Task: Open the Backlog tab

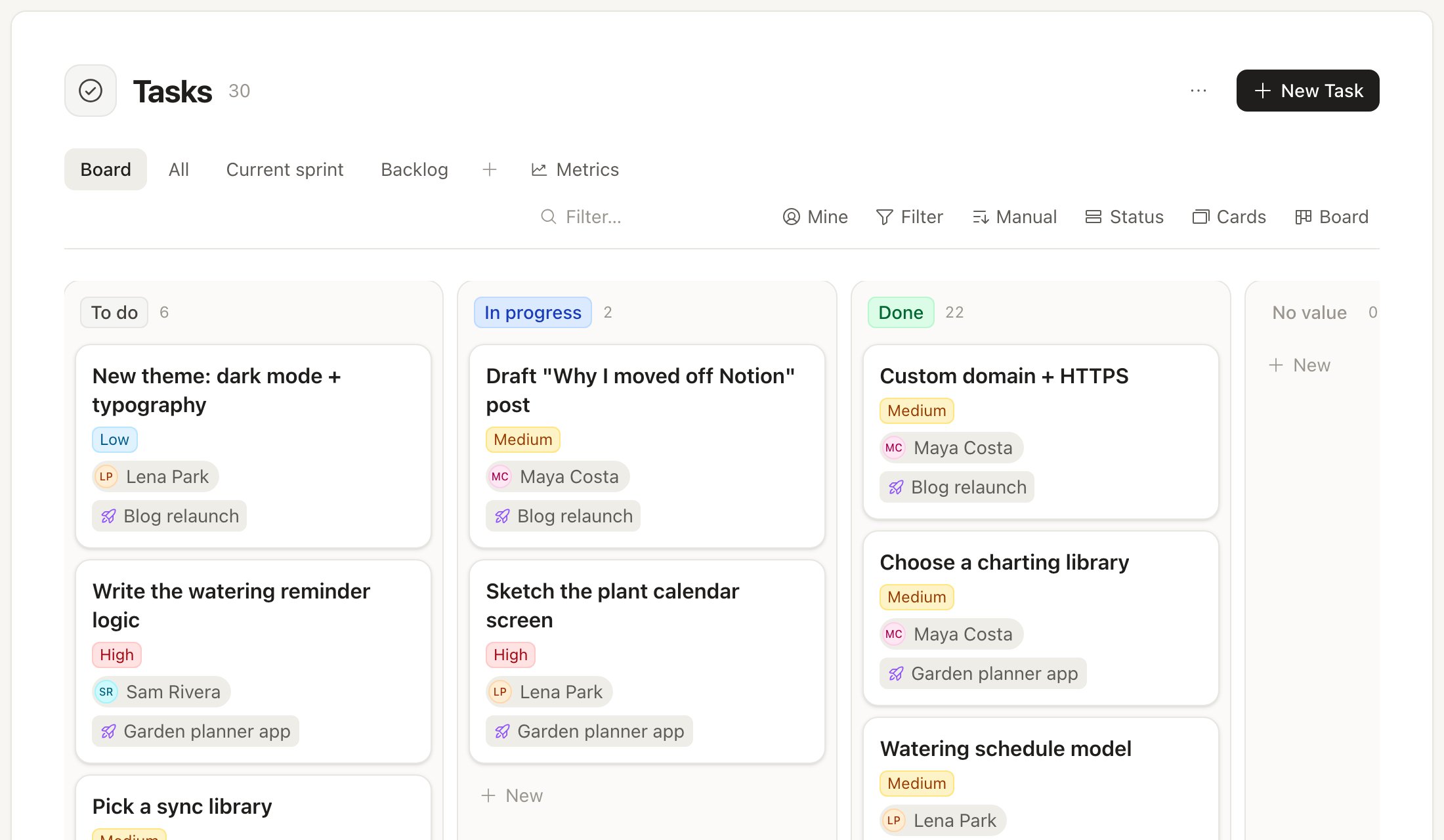Action: pos(414,169)
